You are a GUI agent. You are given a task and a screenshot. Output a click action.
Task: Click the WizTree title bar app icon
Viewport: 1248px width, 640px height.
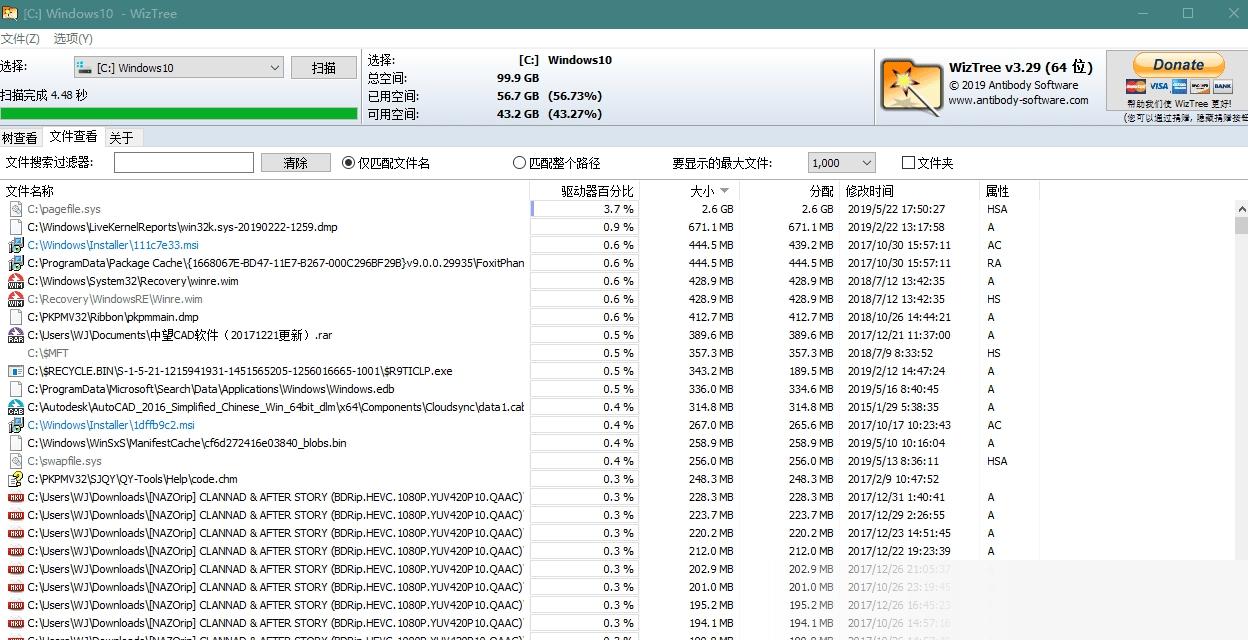(10, 13)
